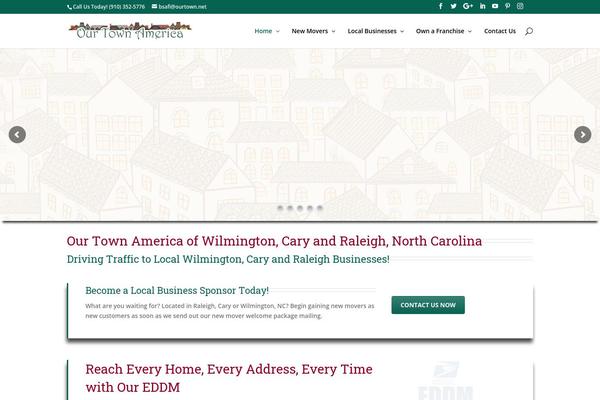Click the Contact Us Now button

pyautogui.click(x=428, y=305)
